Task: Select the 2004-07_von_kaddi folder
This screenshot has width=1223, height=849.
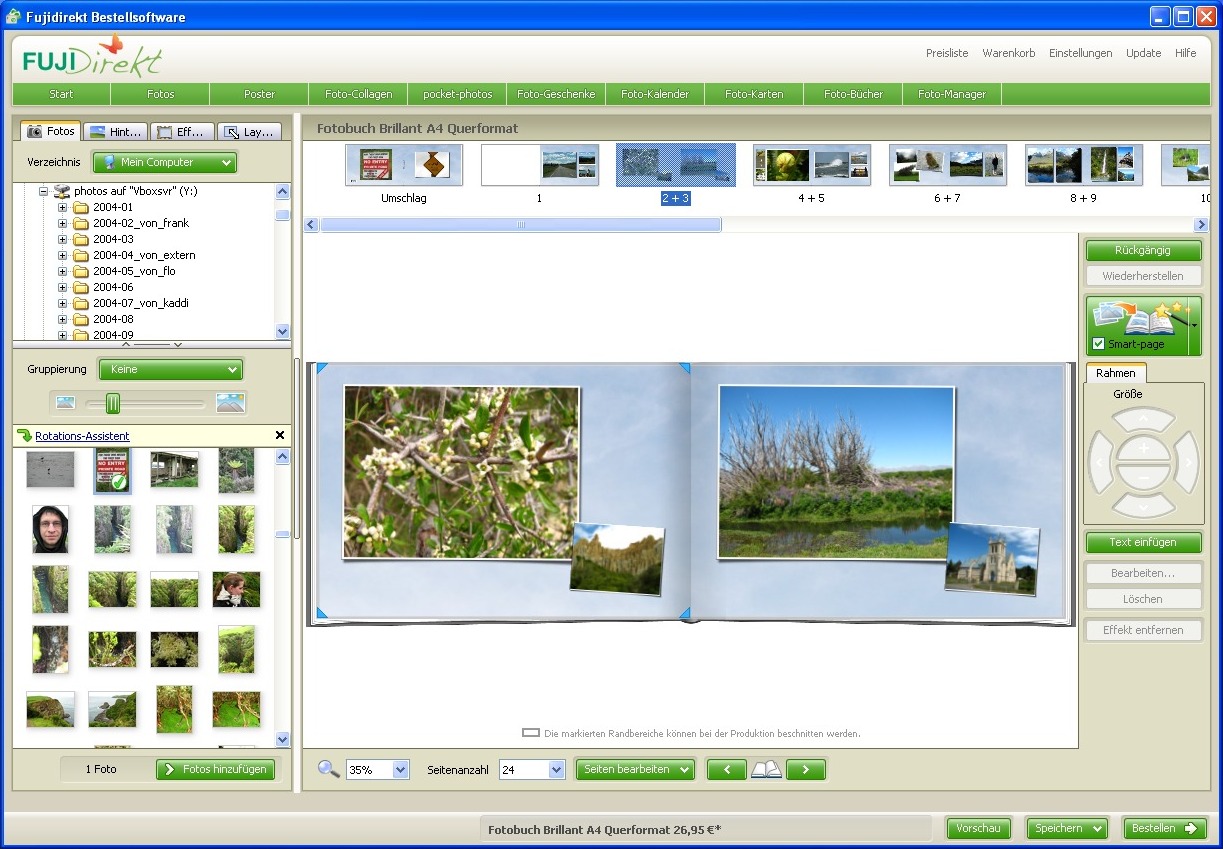Action: (140, 303)
